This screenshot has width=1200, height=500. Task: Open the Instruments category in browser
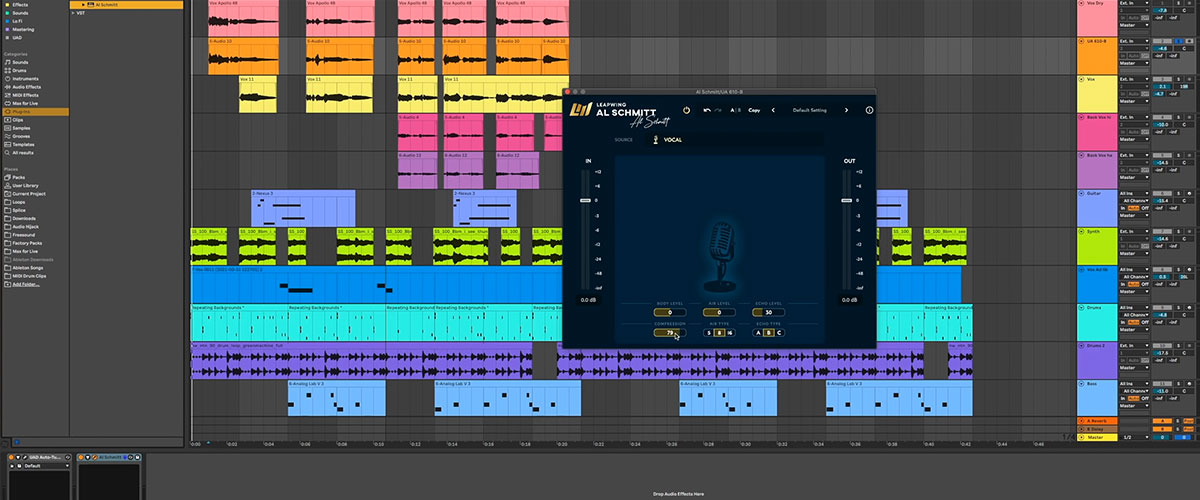tap(24, 78)
